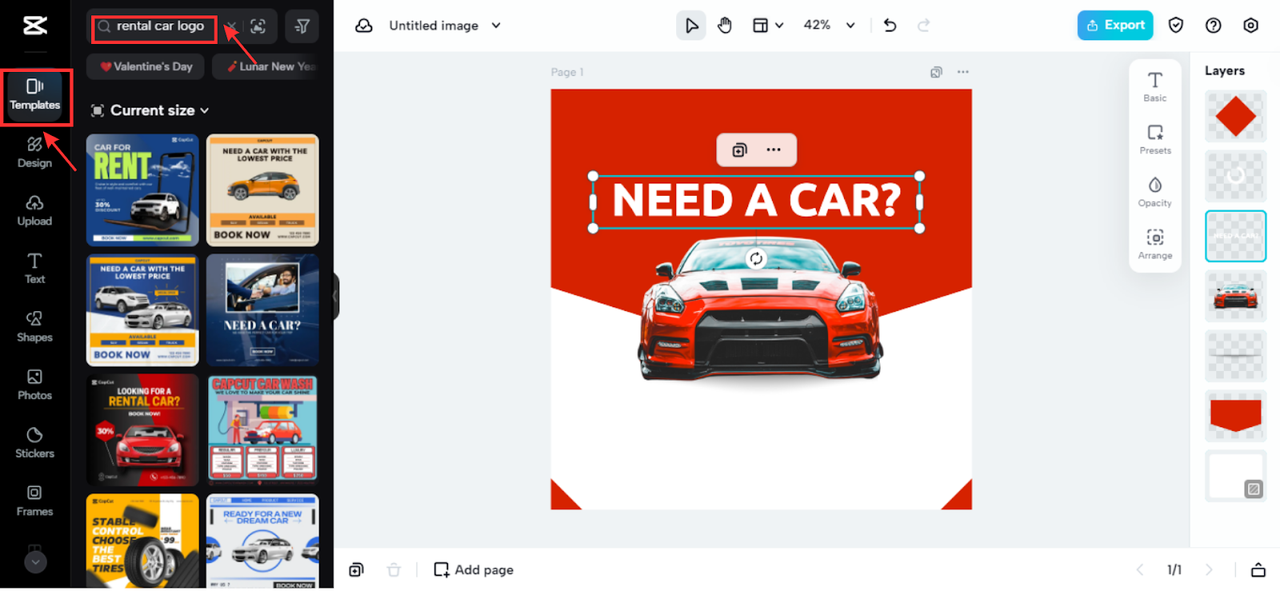Select the hand pan tool
This screenshot has height=595, width=1280.
(725, 26)
